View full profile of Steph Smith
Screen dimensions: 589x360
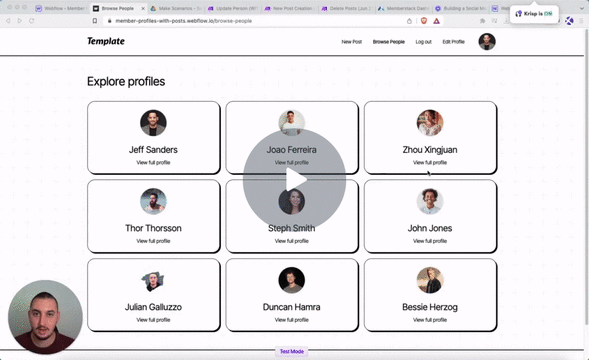pos(291,241)
